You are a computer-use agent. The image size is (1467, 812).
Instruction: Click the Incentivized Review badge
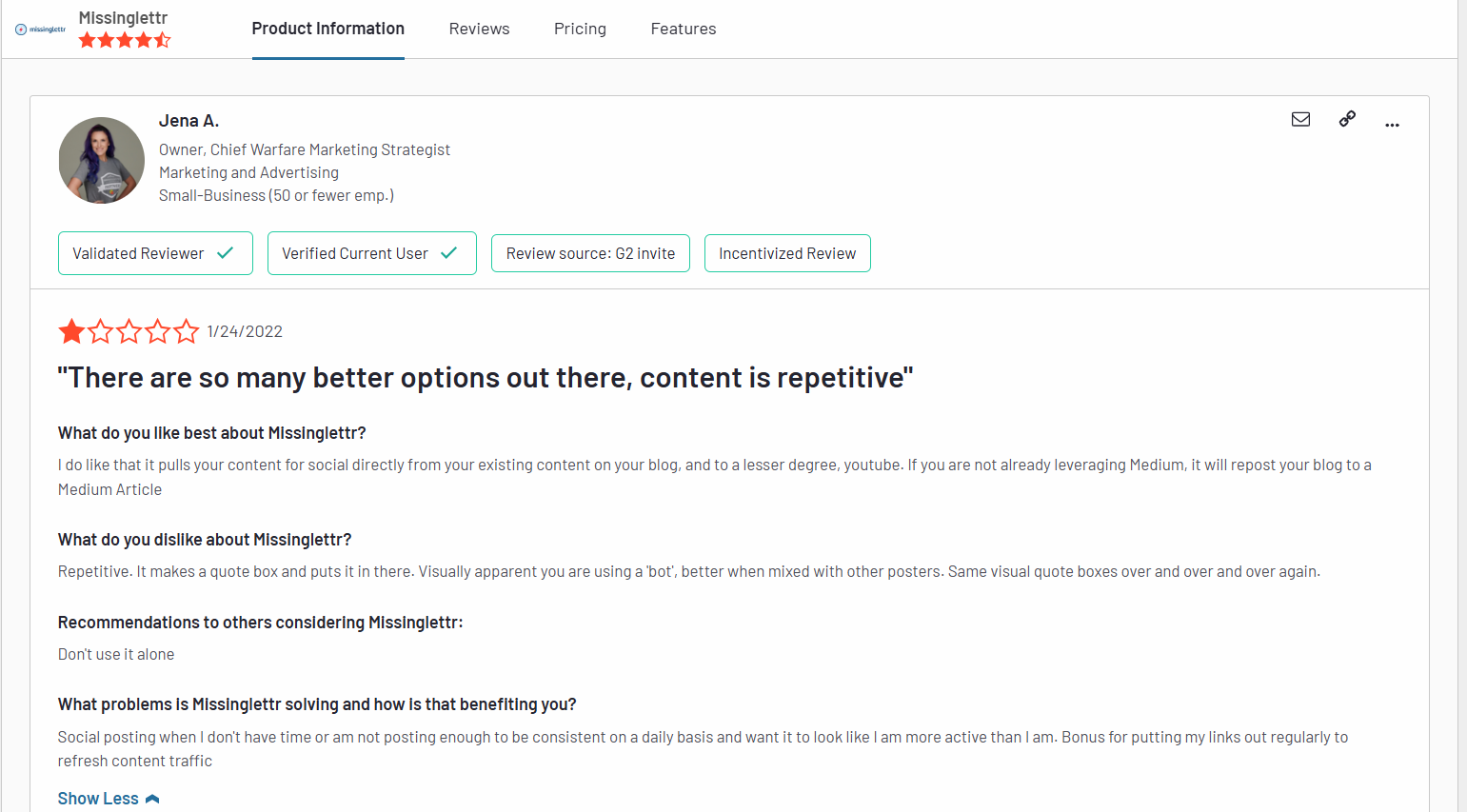[x=787, y=253]
